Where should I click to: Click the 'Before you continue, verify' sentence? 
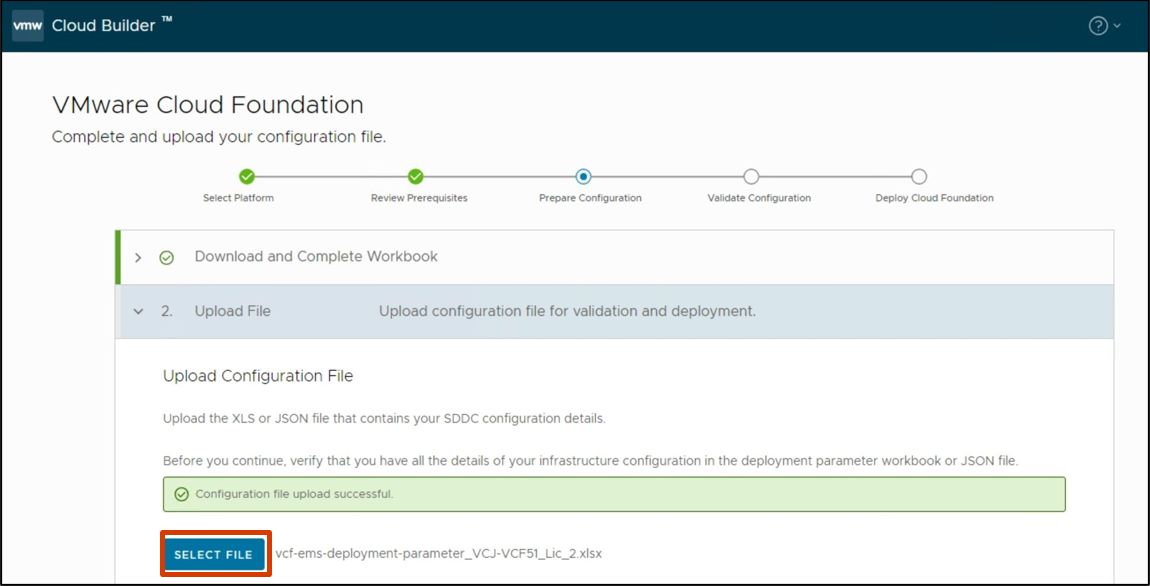point(591,461)
